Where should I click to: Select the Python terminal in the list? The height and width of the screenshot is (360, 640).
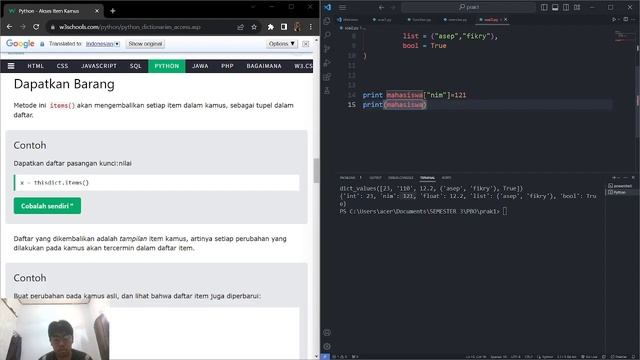617,192
